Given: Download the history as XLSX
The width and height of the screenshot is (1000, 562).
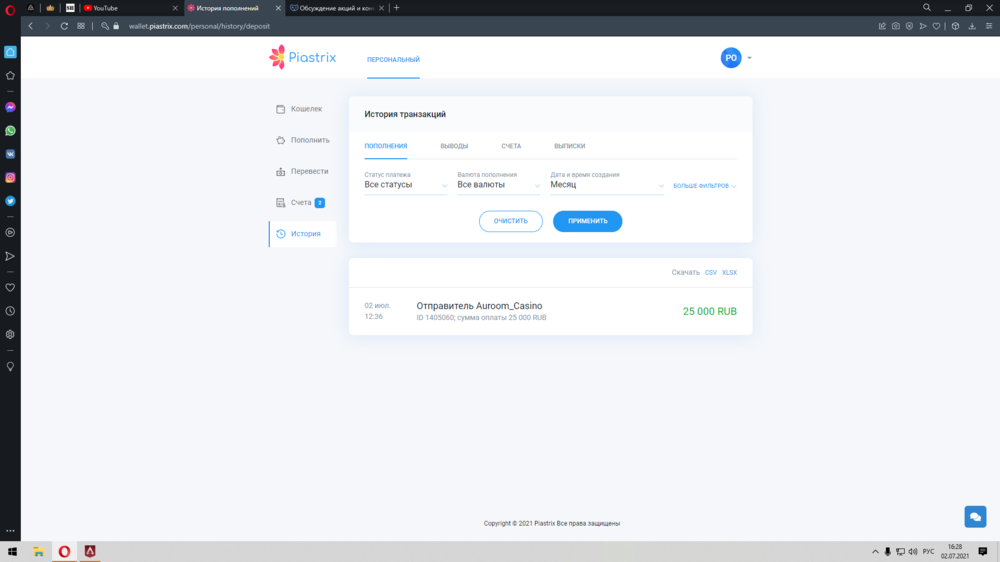Looking at the screenshot, I should tap(729, 272).
